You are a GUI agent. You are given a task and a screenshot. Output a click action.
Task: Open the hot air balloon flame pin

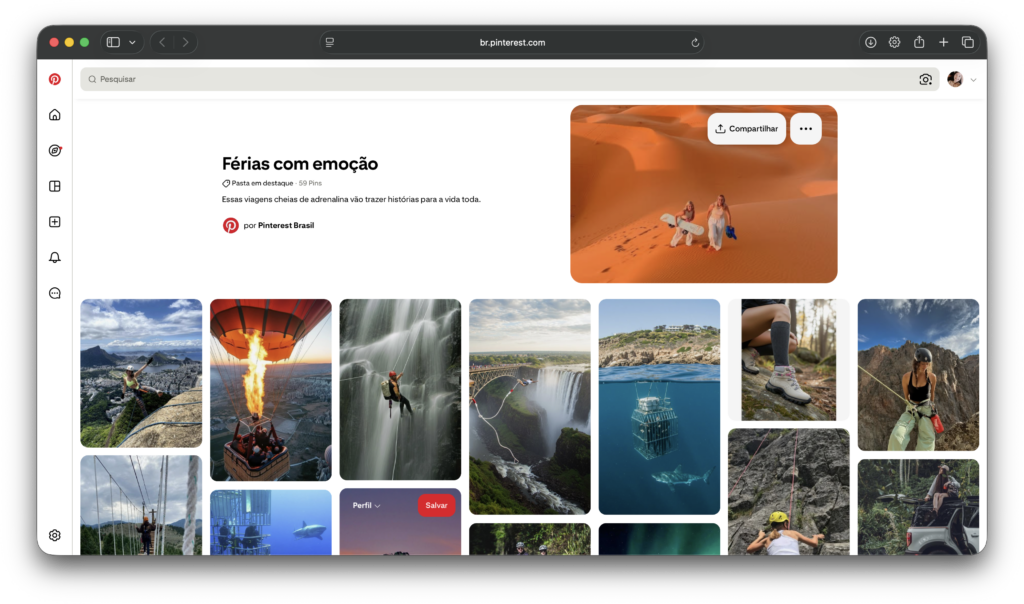pos(270,390)
